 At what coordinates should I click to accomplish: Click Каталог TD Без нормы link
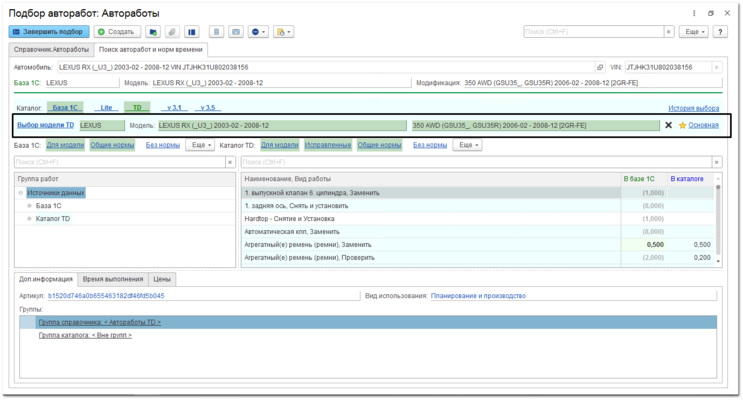tap(430, 145)
